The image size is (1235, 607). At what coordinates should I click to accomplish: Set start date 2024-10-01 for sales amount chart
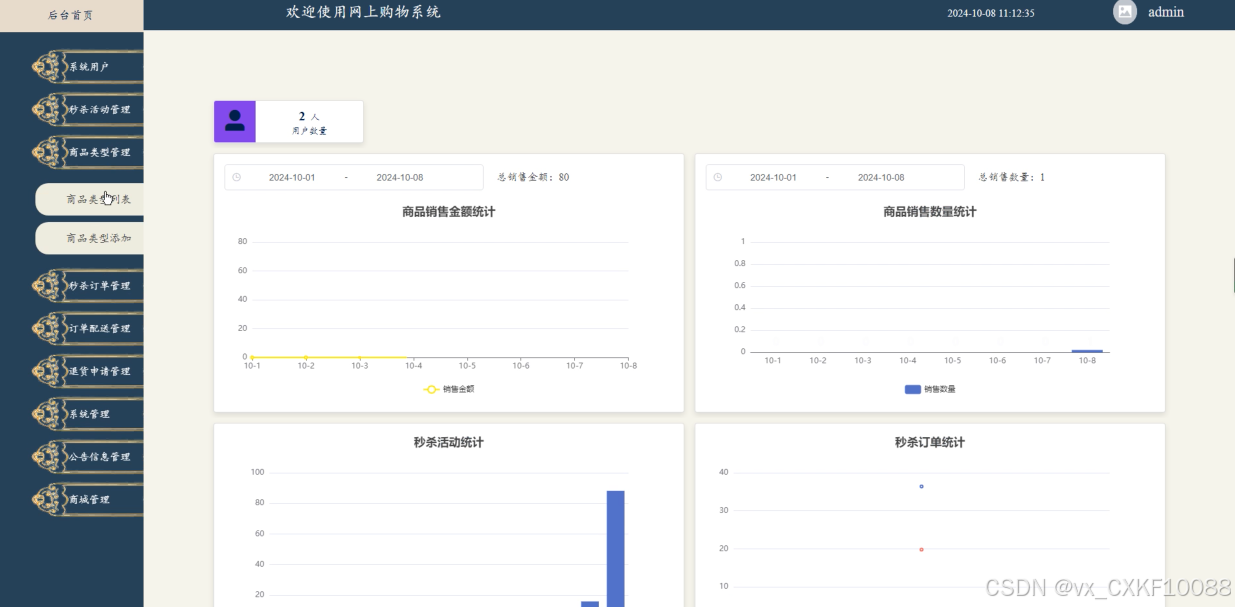(x=292, y=178)
